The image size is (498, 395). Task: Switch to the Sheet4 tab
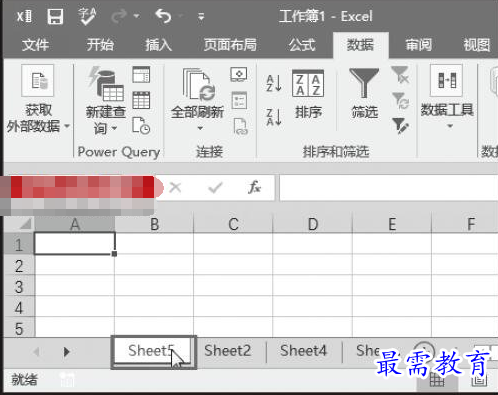[303, 351]
